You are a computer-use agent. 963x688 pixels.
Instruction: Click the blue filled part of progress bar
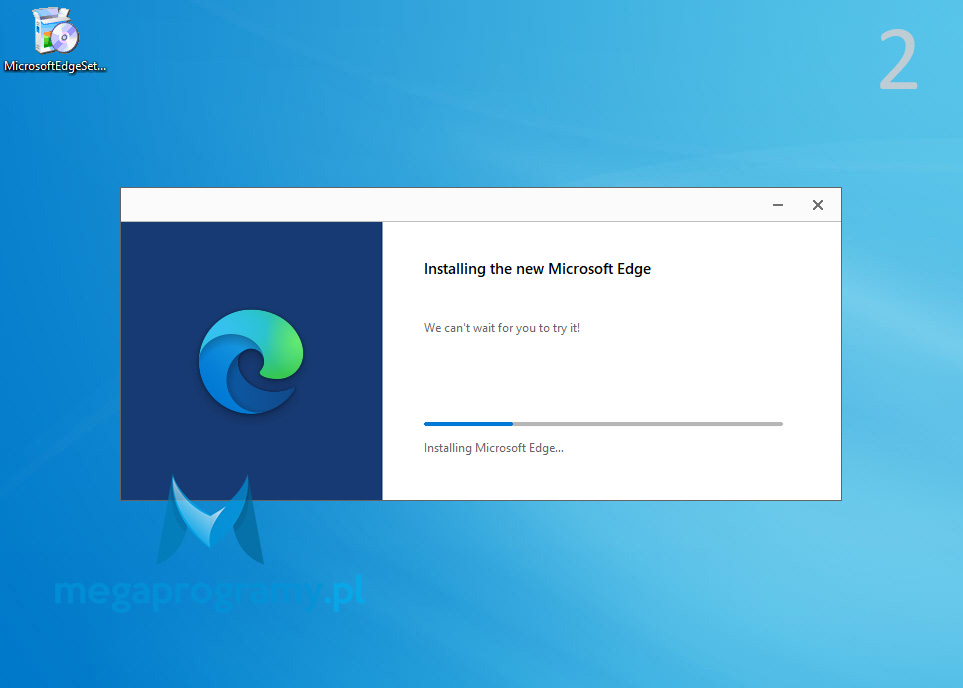click(467, 424)
